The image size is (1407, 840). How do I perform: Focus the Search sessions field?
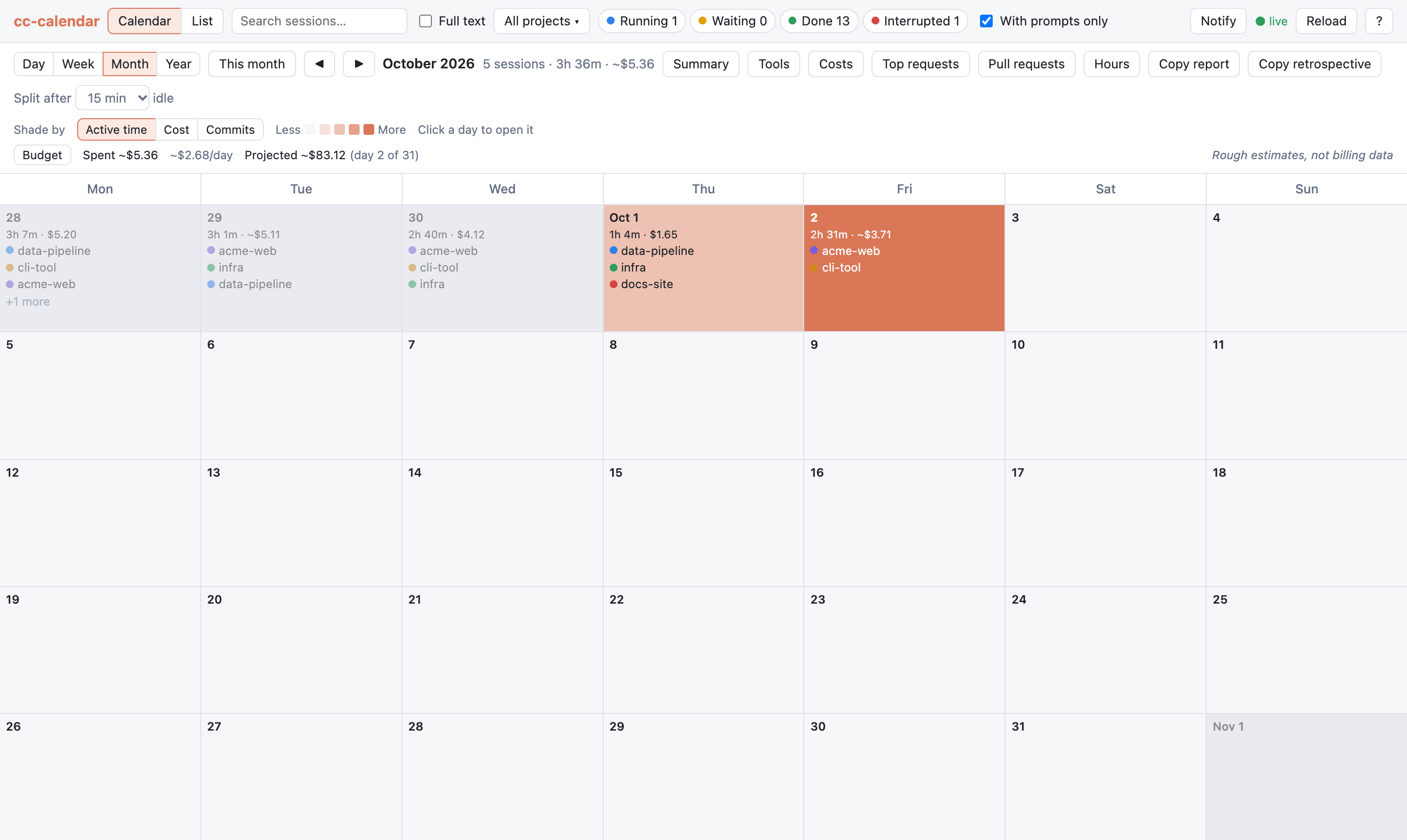pos(320,21)
